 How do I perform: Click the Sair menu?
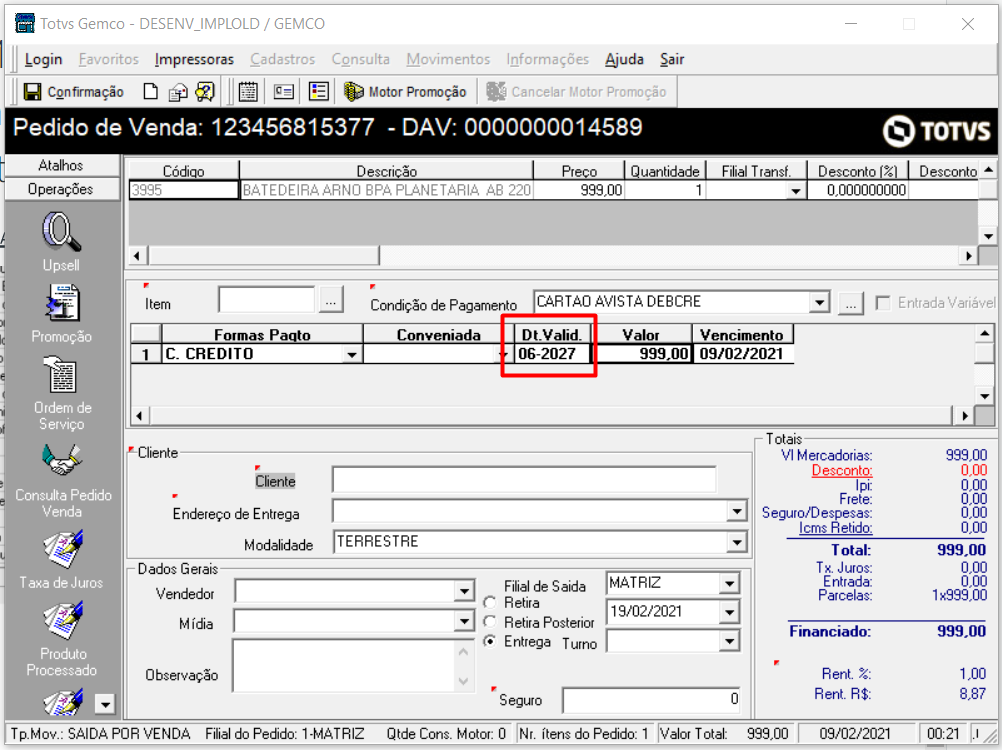(x=672, y=59)
